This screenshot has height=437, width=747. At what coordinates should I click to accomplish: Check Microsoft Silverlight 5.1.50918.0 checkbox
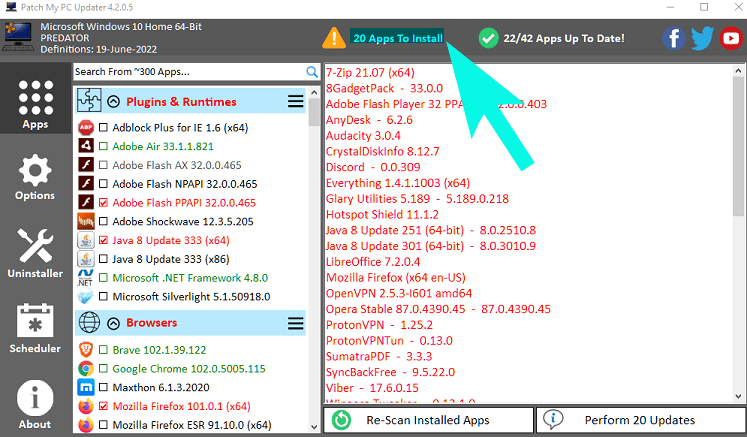click(103, 296)
